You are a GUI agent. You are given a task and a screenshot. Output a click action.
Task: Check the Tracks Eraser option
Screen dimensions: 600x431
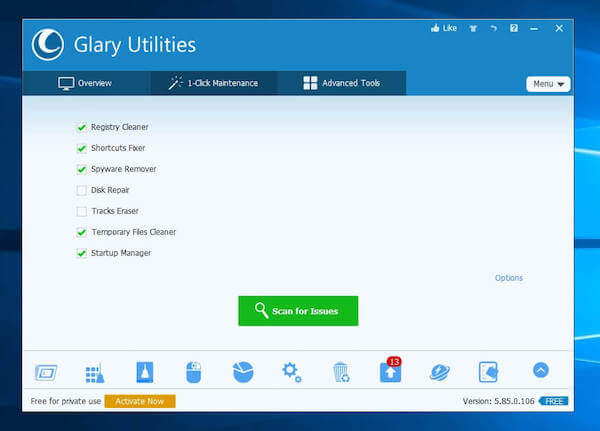pos(82,211)
